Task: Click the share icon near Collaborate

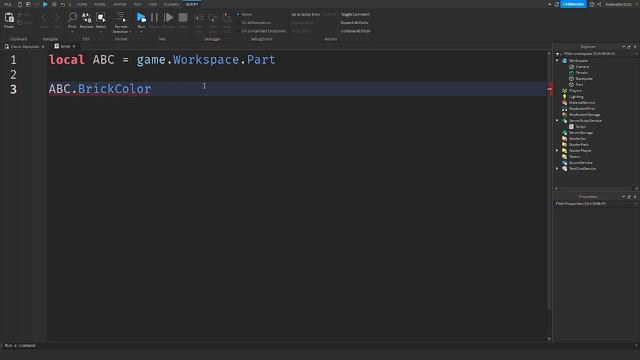Action: click(x=599, y=4)
